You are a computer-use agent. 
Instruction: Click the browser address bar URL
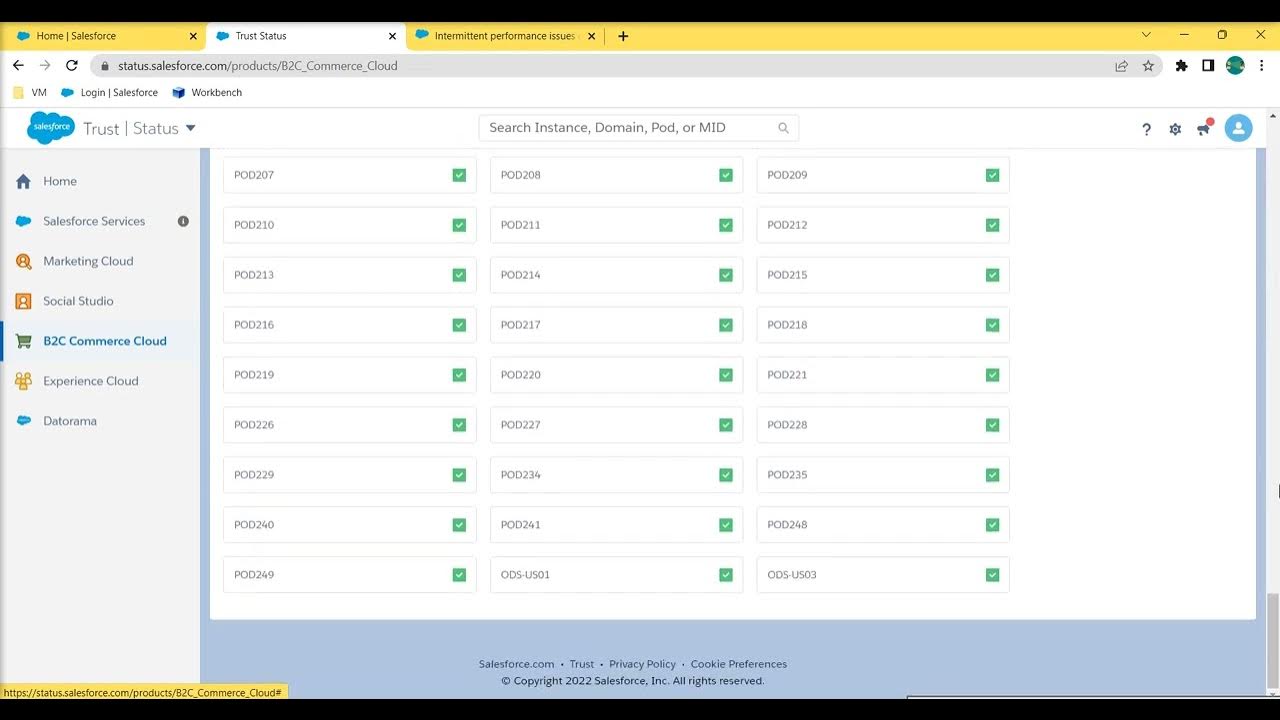(258, 66)
